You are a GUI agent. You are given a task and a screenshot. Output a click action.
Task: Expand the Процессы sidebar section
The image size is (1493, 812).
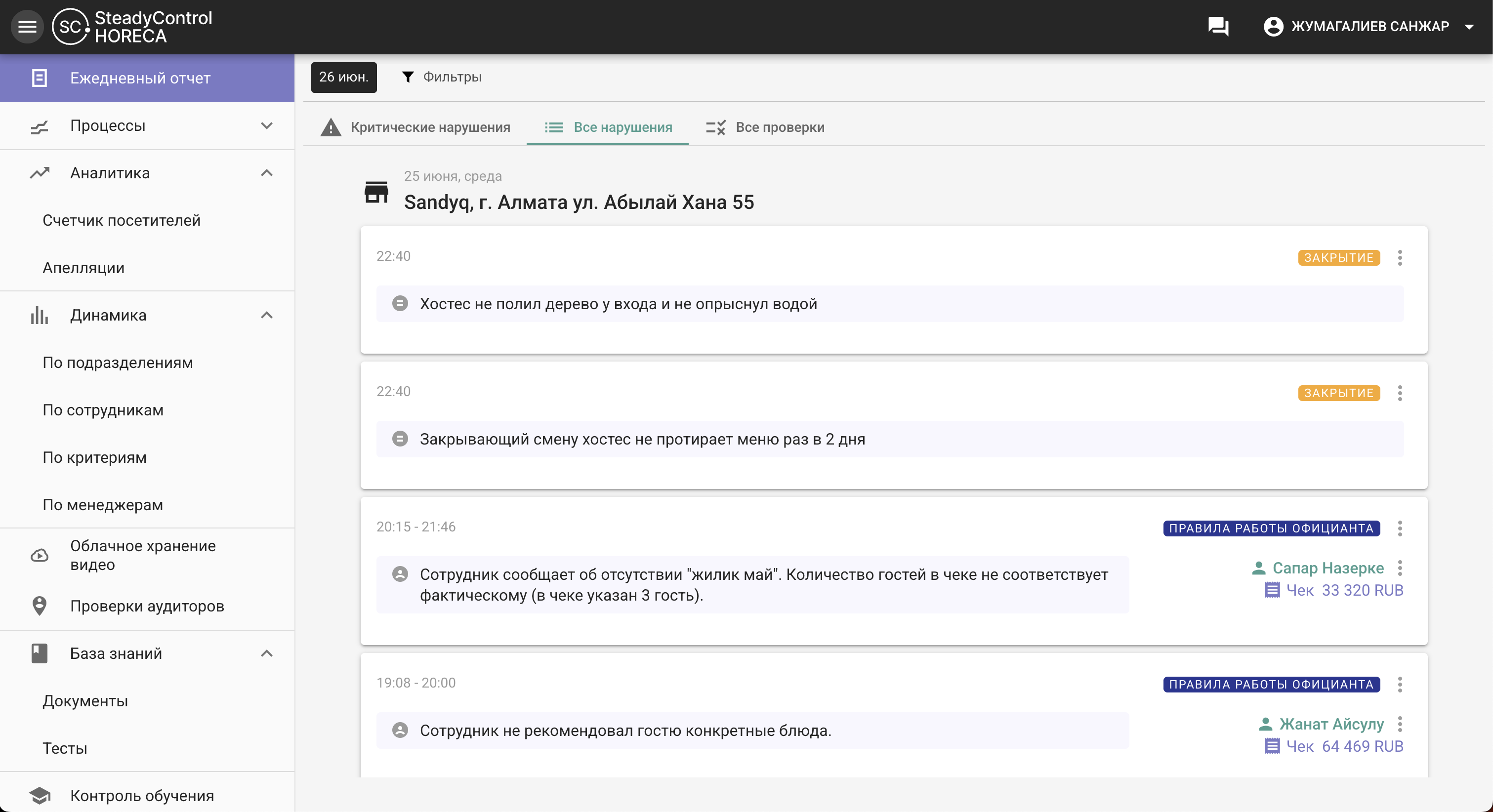coord(266,126)
